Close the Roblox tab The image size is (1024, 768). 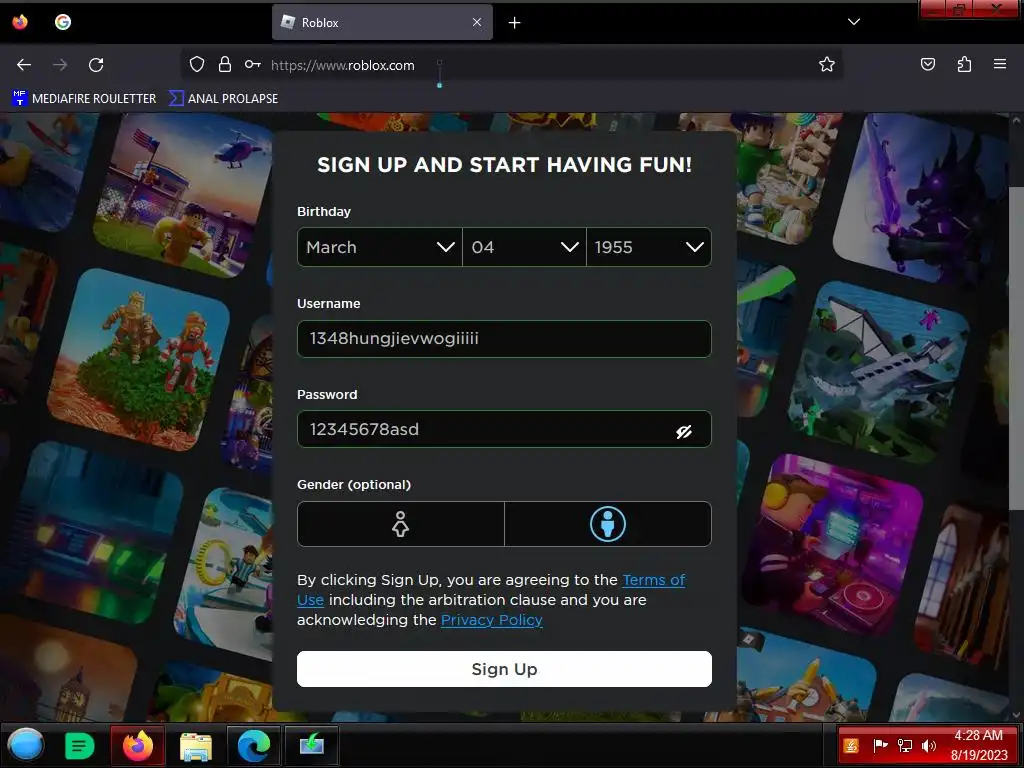[x=477, y=22]
